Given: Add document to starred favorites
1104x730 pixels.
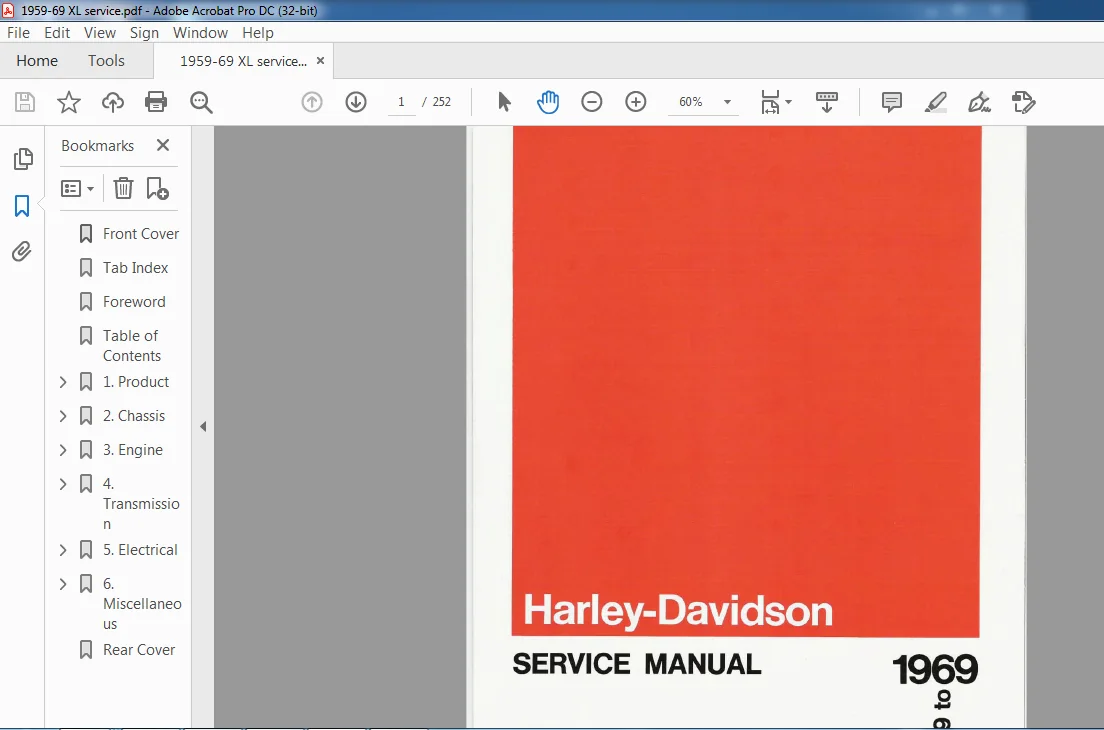Looking at the screenshot, I should click(68, 102).
